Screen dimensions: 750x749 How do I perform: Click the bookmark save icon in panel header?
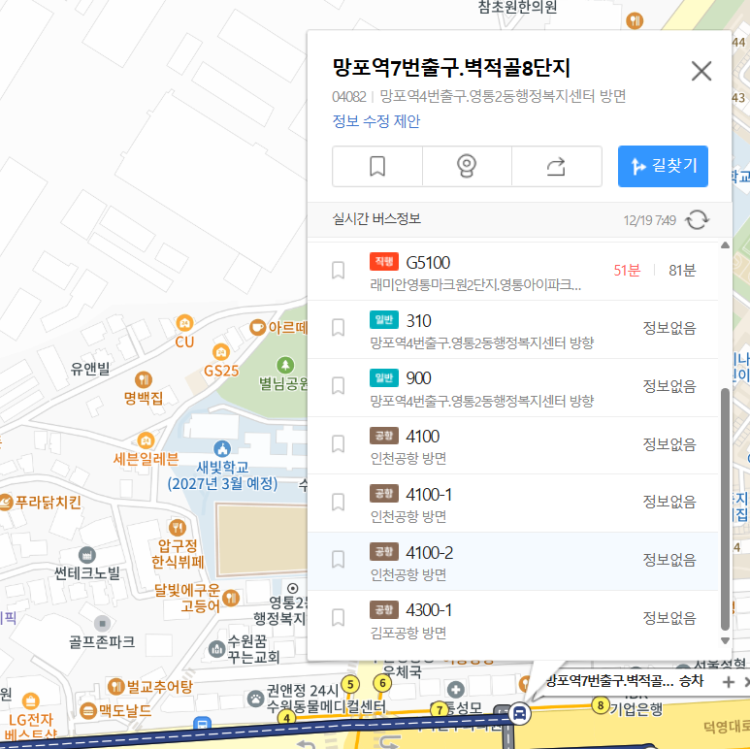pos(377,166)
